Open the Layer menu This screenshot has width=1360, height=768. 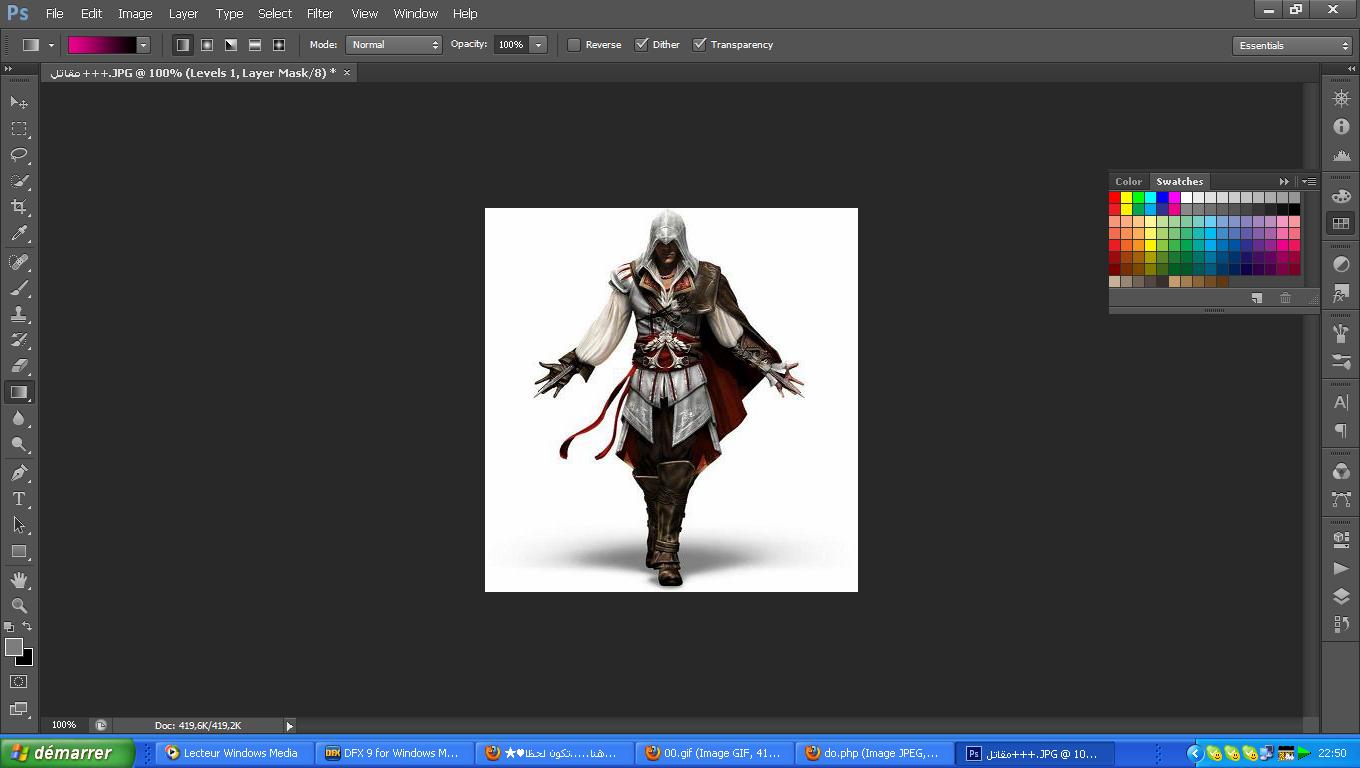(x=183, y=14)
